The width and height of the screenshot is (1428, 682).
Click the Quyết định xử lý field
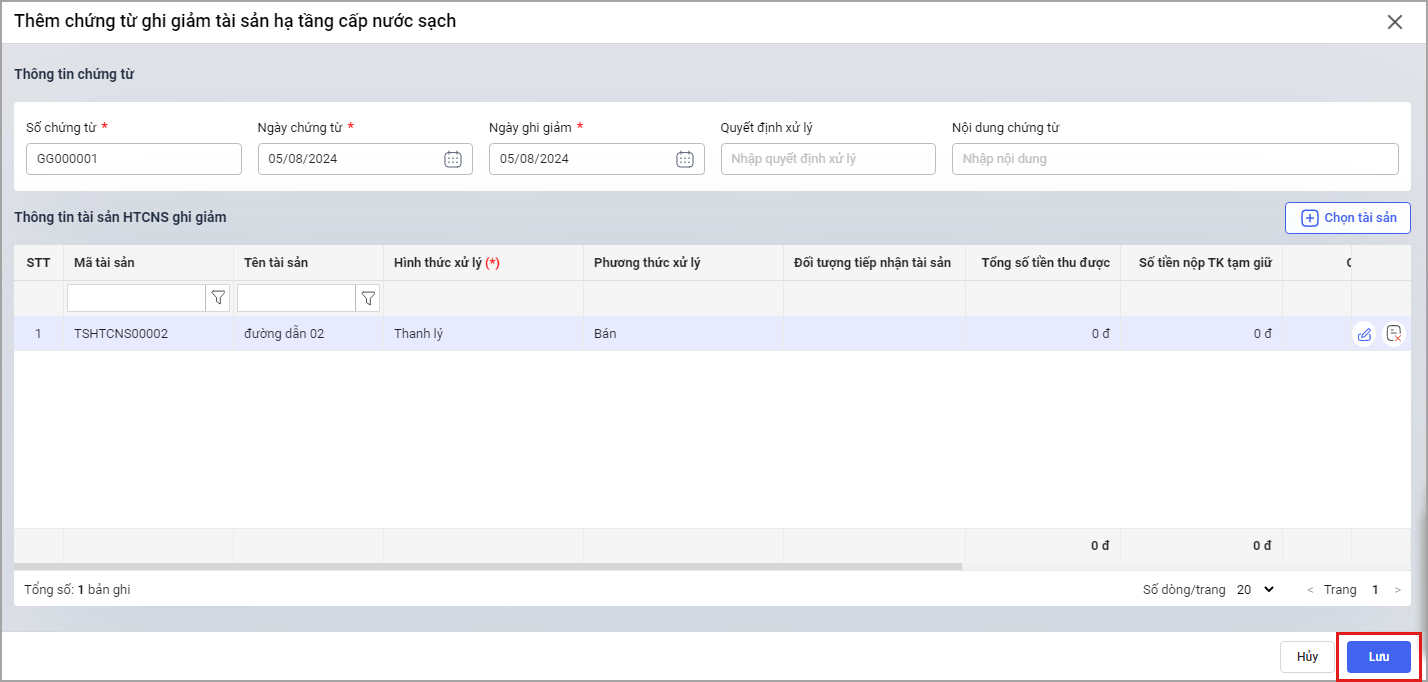827,159
